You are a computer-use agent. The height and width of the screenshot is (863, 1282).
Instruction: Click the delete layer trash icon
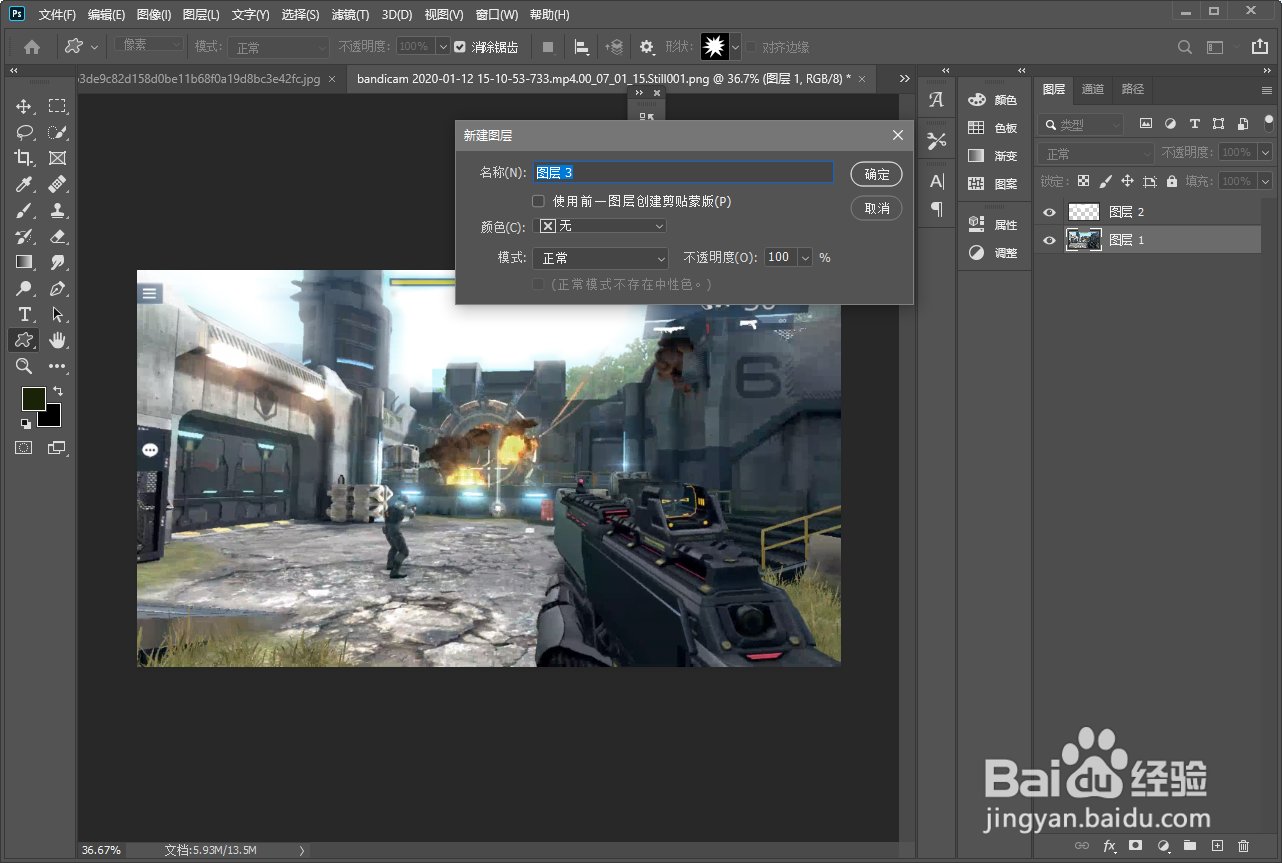[x=1244, y=846]
